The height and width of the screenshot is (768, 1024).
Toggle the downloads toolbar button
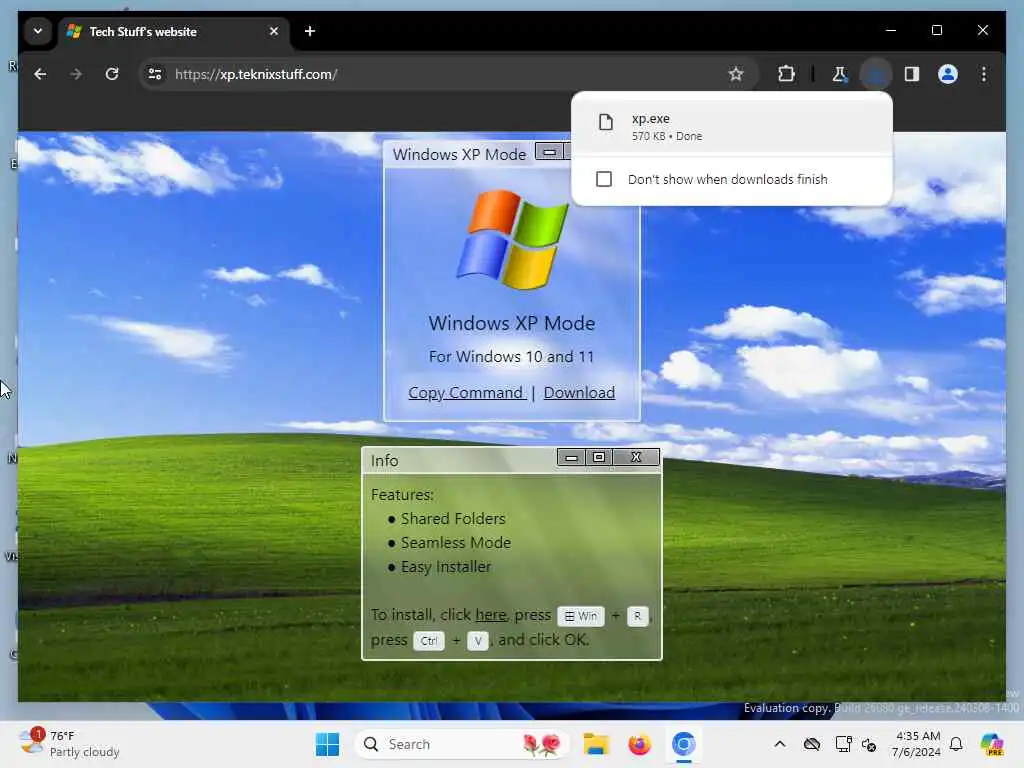point(876,74)
